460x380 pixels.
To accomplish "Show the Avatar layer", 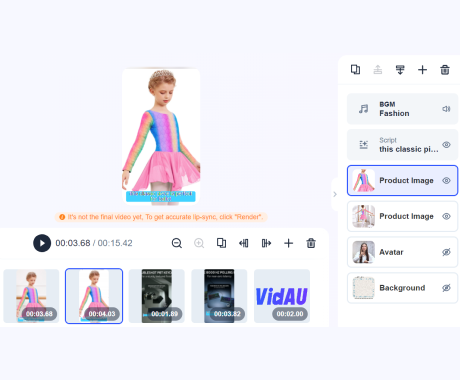I will 446,252.
